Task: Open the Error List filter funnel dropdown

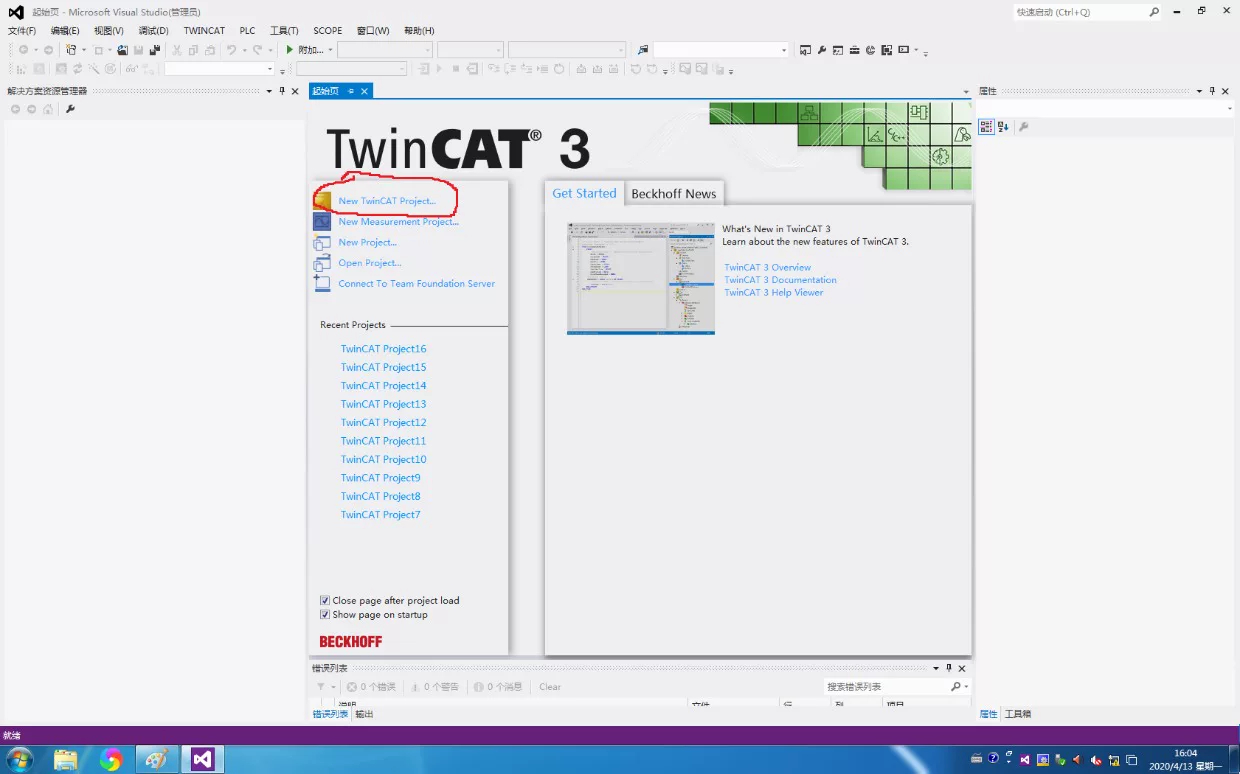Action: [x=325, y=687]
